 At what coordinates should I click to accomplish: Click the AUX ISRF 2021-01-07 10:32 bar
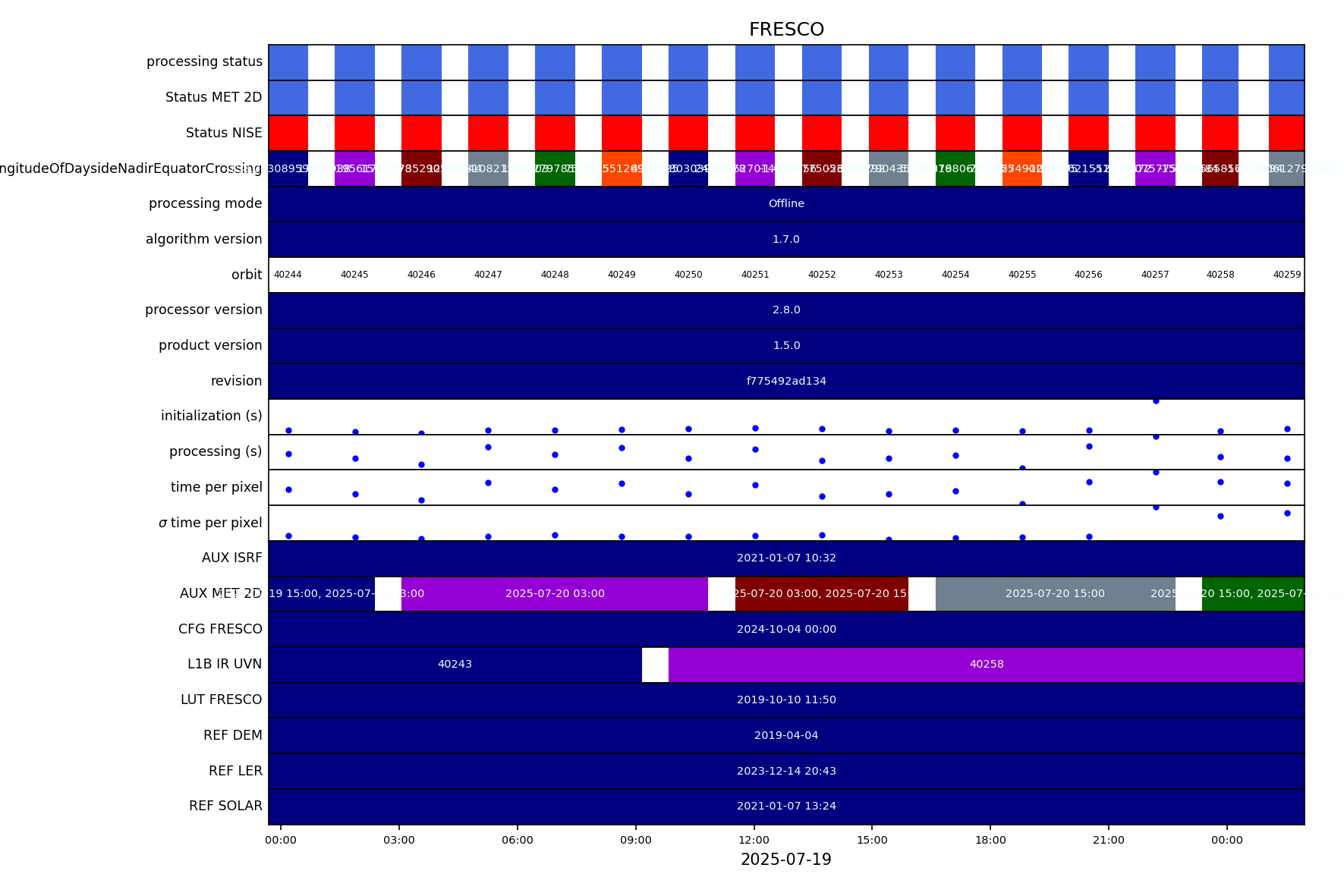tap(786, 558)
